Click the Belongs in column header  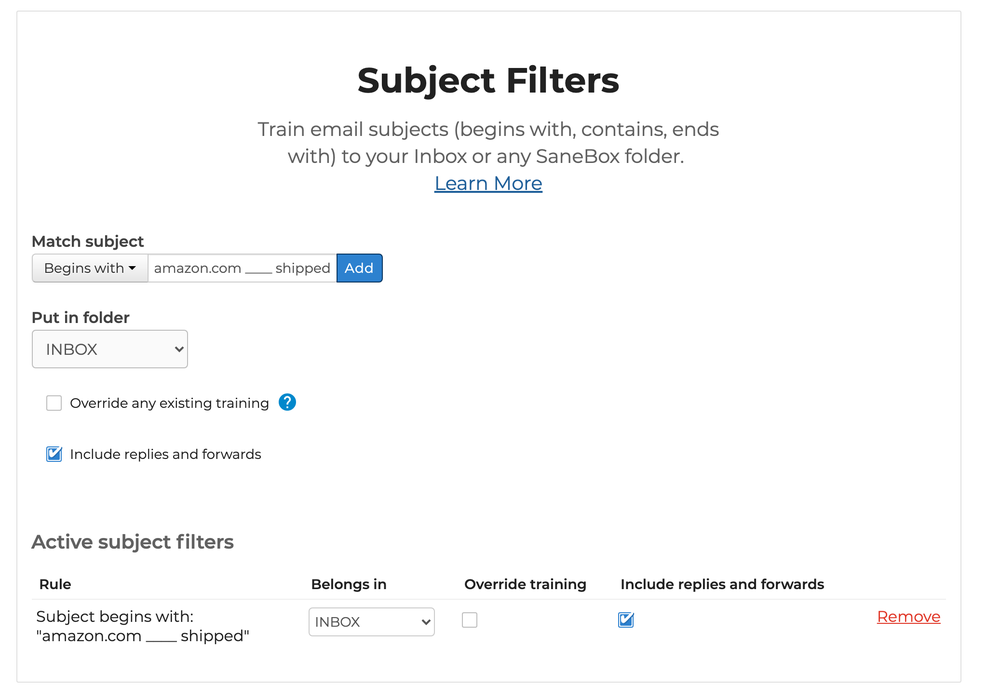tap(348, 584)
